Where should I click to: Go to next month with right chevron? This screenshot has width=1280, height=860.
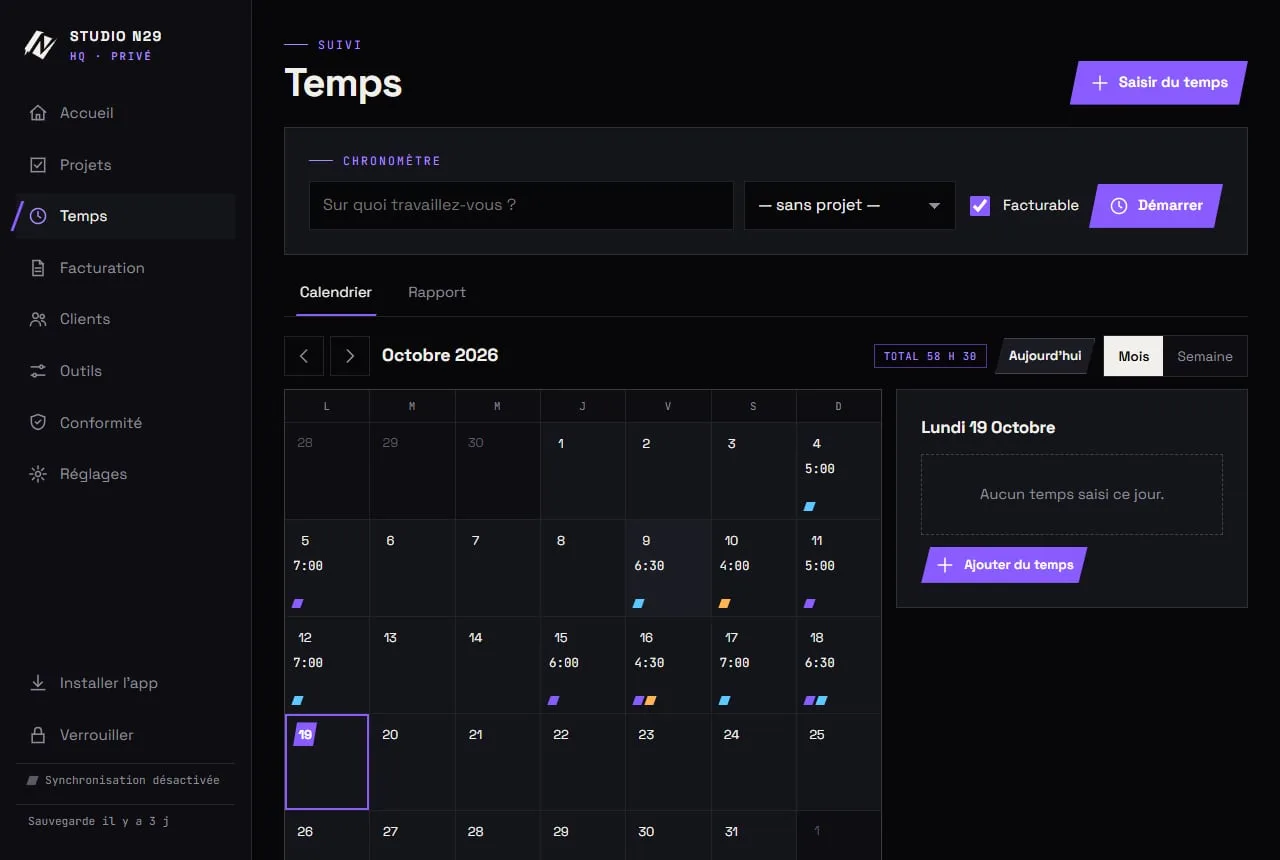[x=350, y=356]
